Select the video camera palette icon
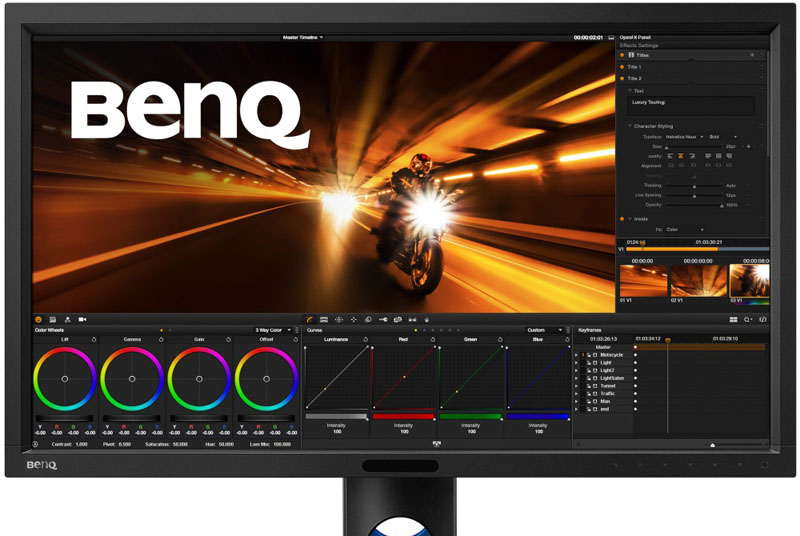 point(82,320)
